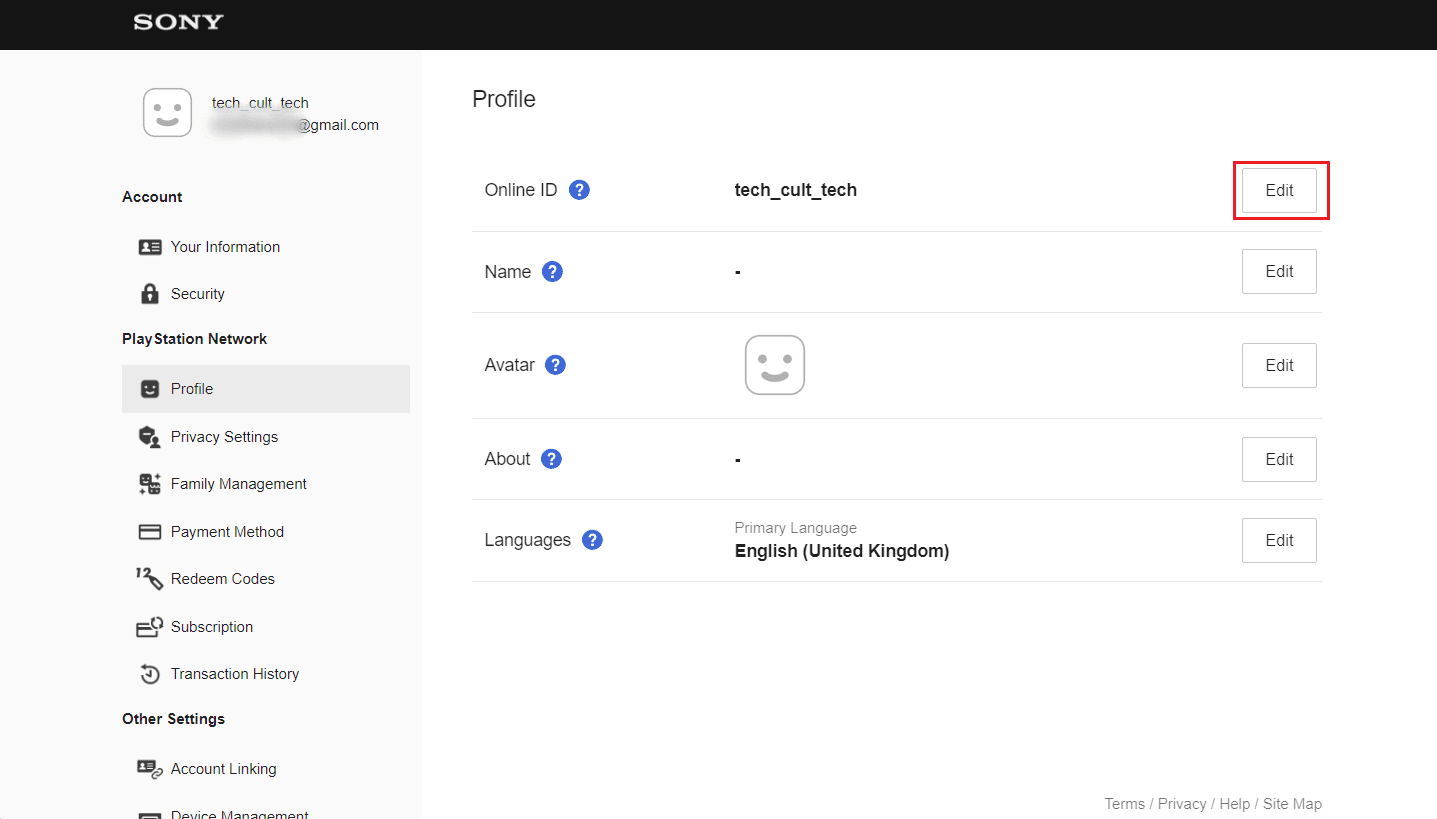Click the question mark beside Name
Image resolution: width=1437 pixels, height=819 pixels.
tap(552, 272)
